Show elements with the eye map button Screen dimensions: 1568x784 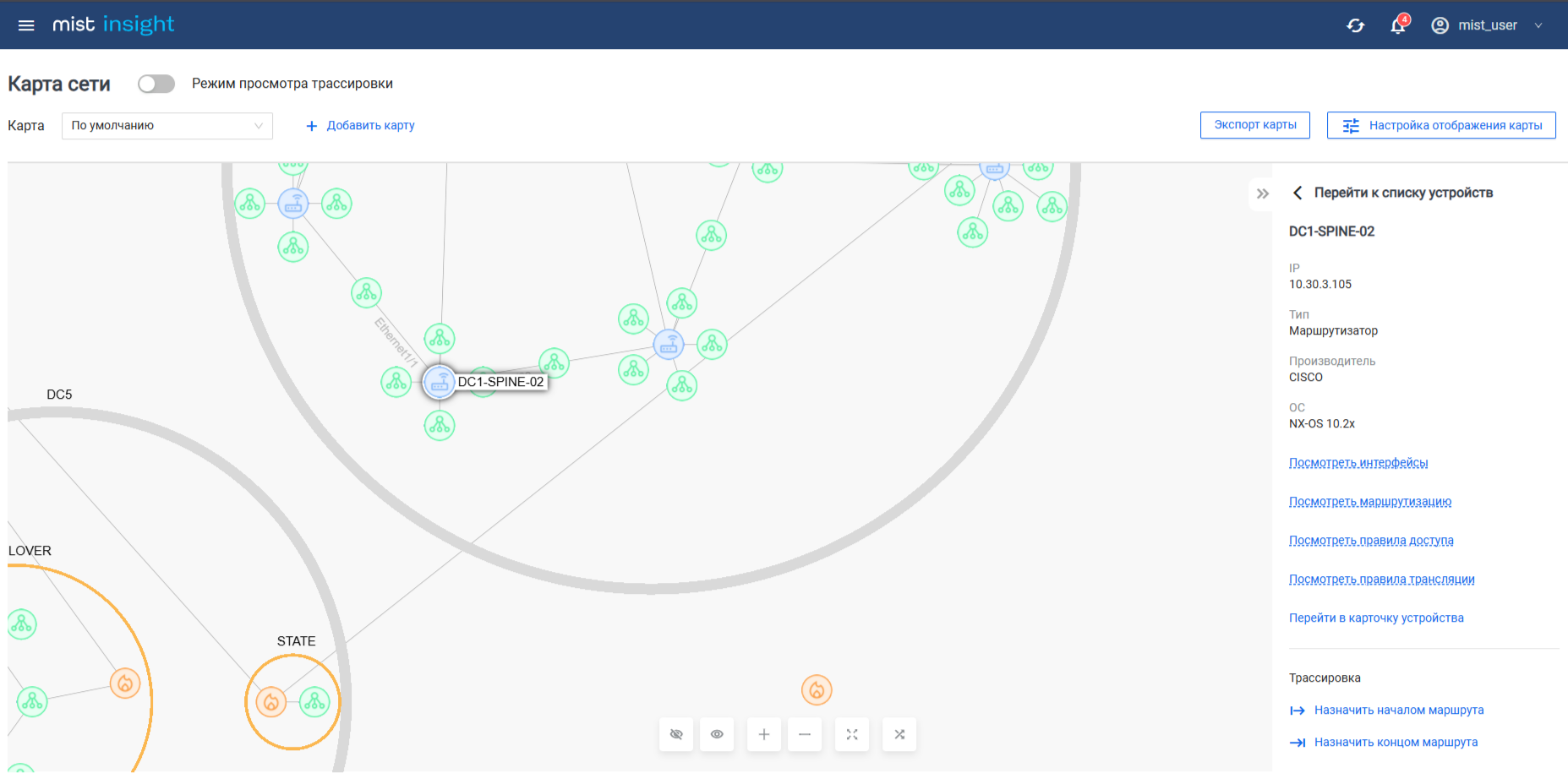717,734
